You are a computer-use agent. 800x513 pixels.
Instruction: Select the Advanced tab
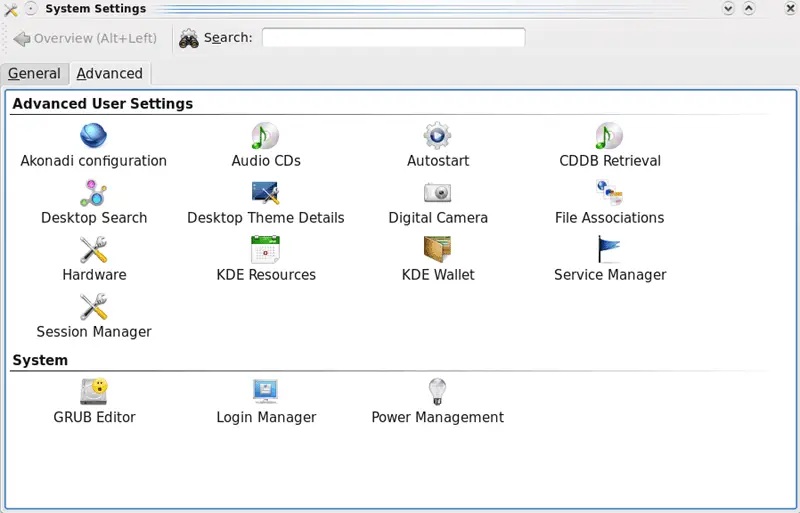pyautogui.click(x=110, y=74)
